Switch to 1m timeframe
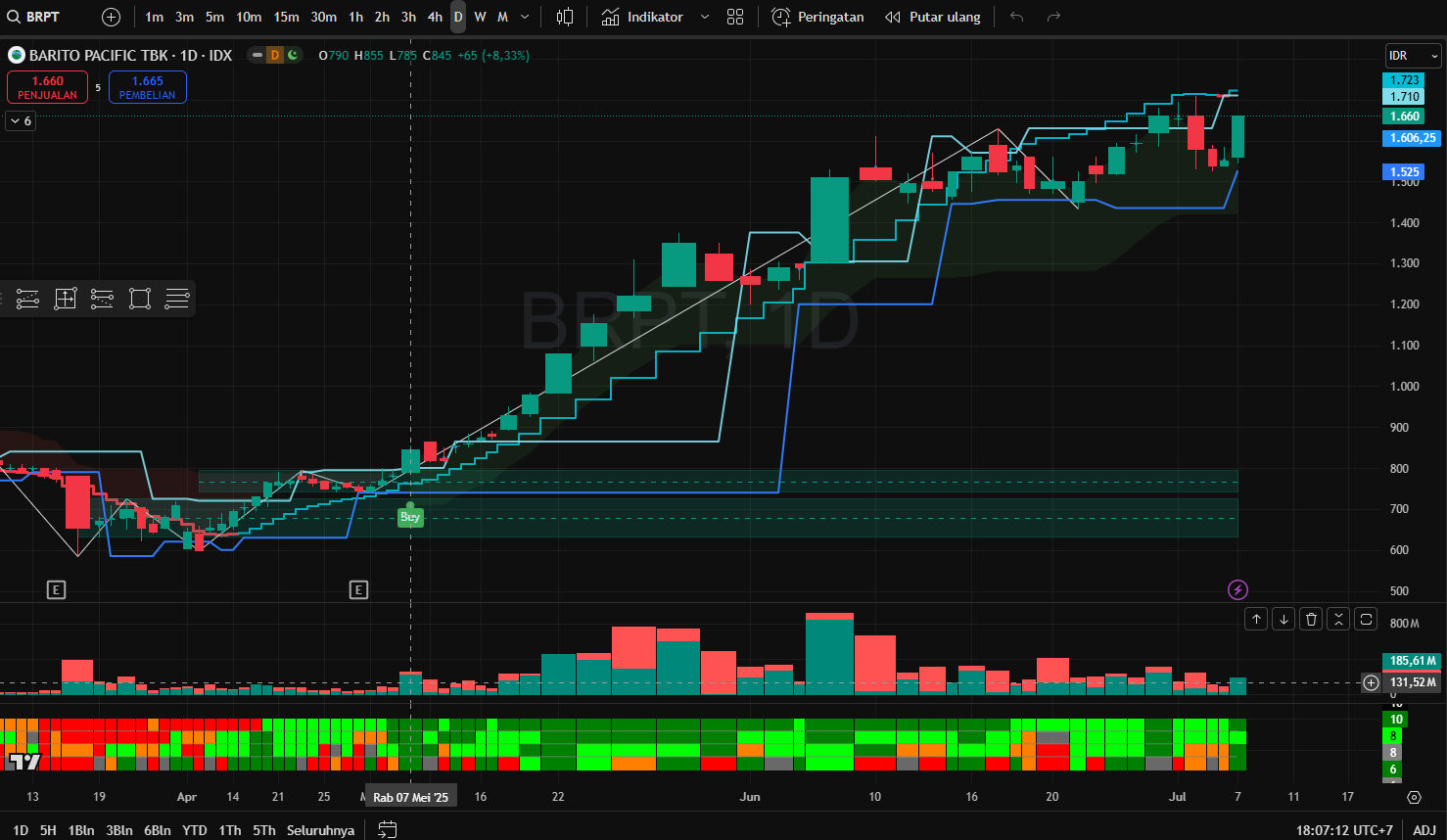 click(x=154, y=17)
